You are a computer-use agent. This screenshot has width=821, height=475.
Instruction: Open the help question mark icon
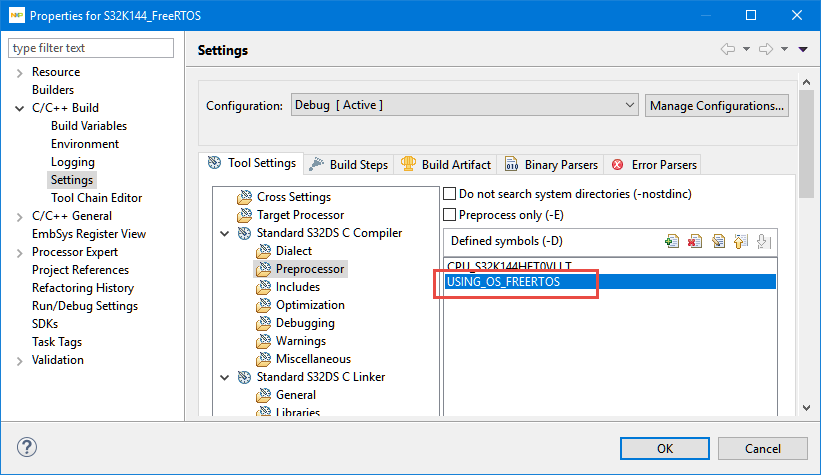point(27,447)
